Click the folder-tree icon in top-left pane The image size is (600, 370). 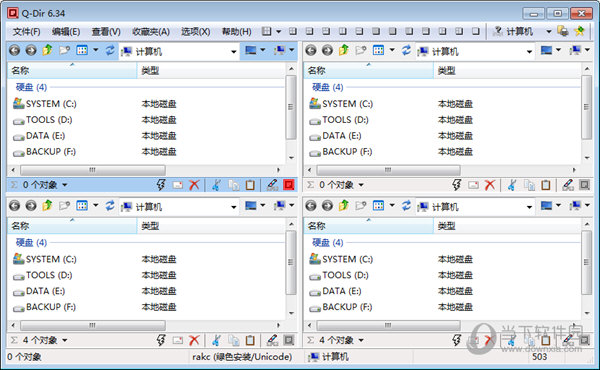(x=64, y=50)
